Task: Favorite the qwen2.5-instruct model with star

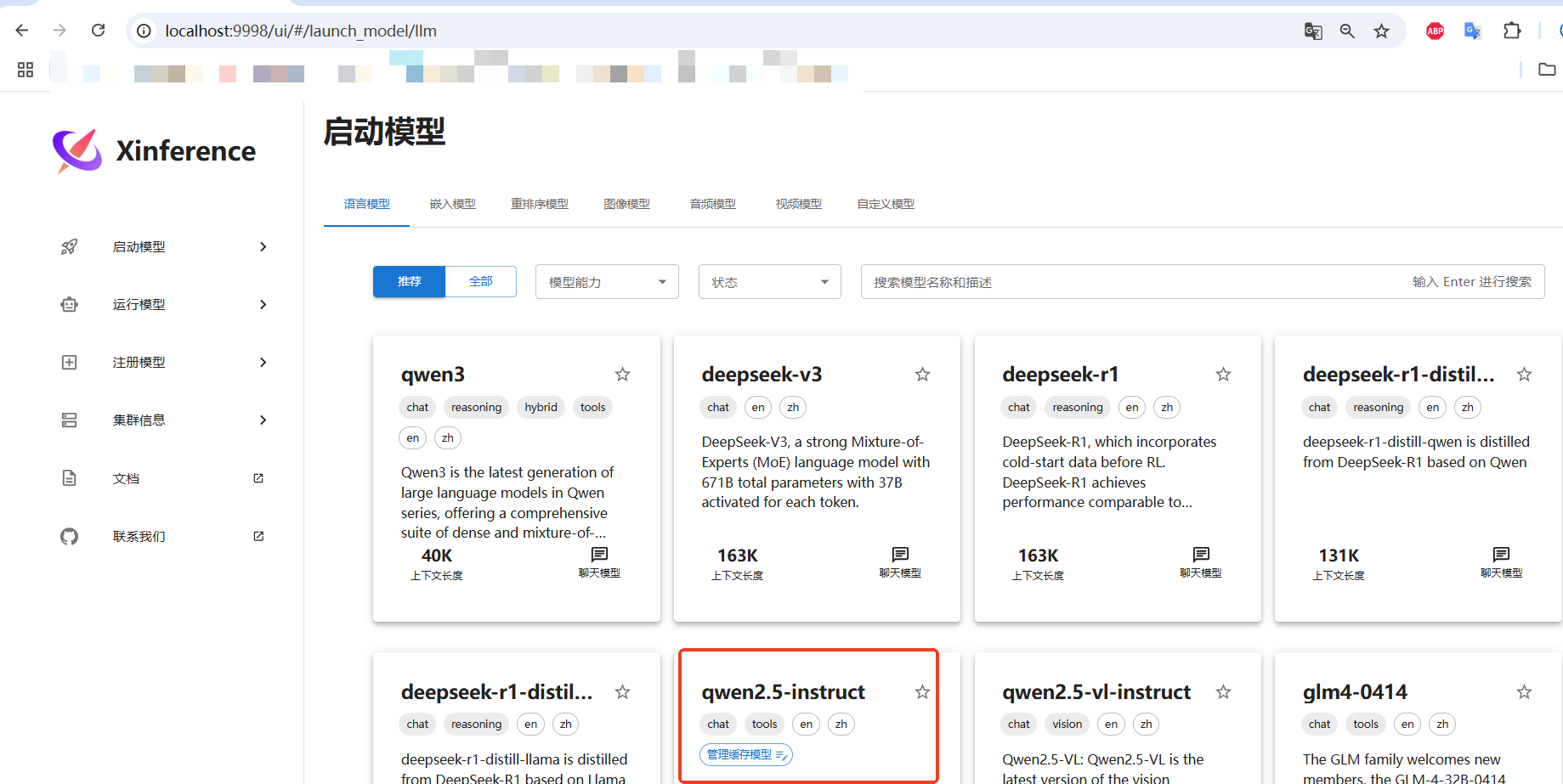Action: tap(923, 692)
